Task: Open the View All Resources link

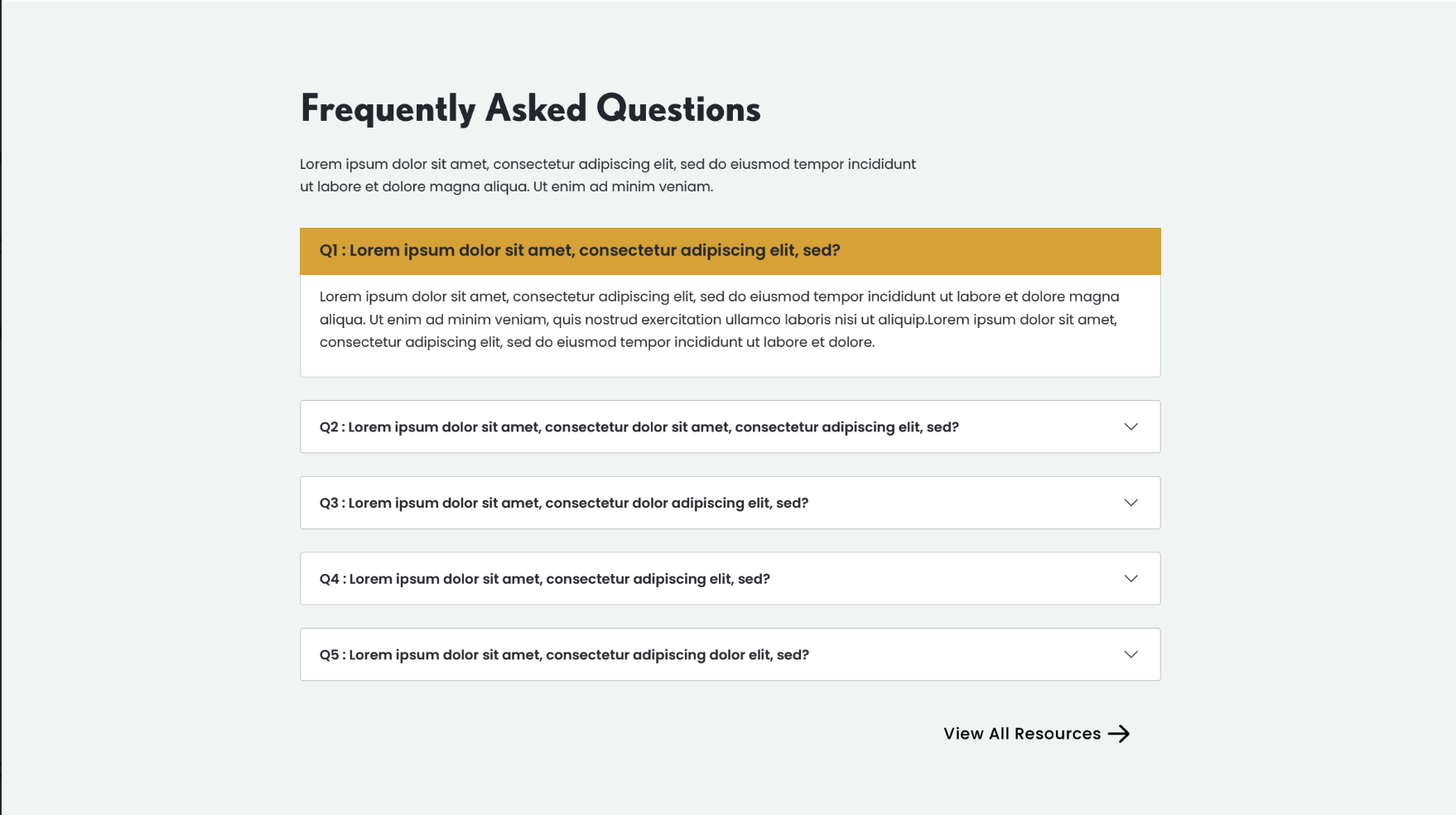Action: click(x=1022, y=734)
